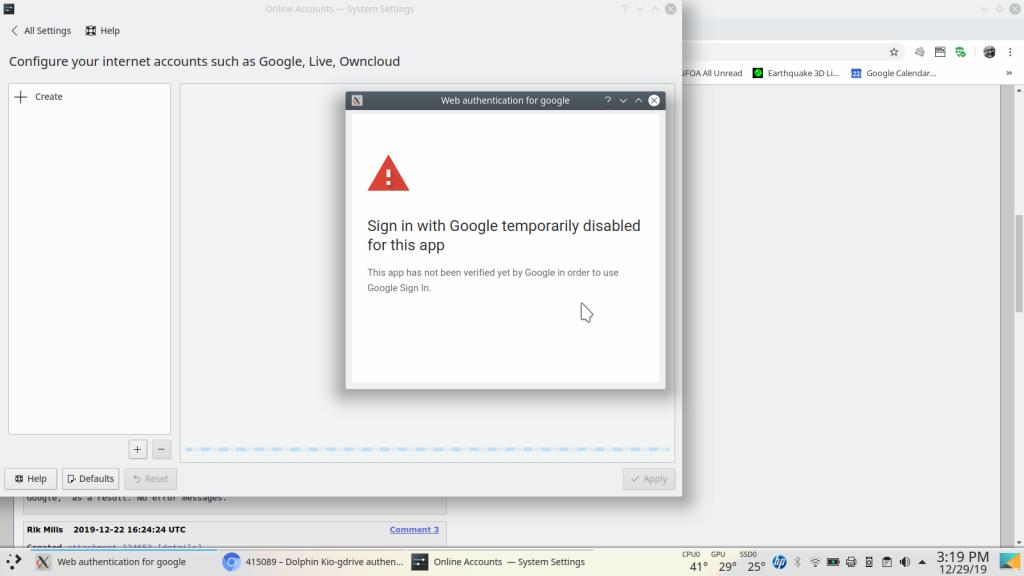
Task: Open the Wi-Fi network tray icon
Action: pos(815,562)
